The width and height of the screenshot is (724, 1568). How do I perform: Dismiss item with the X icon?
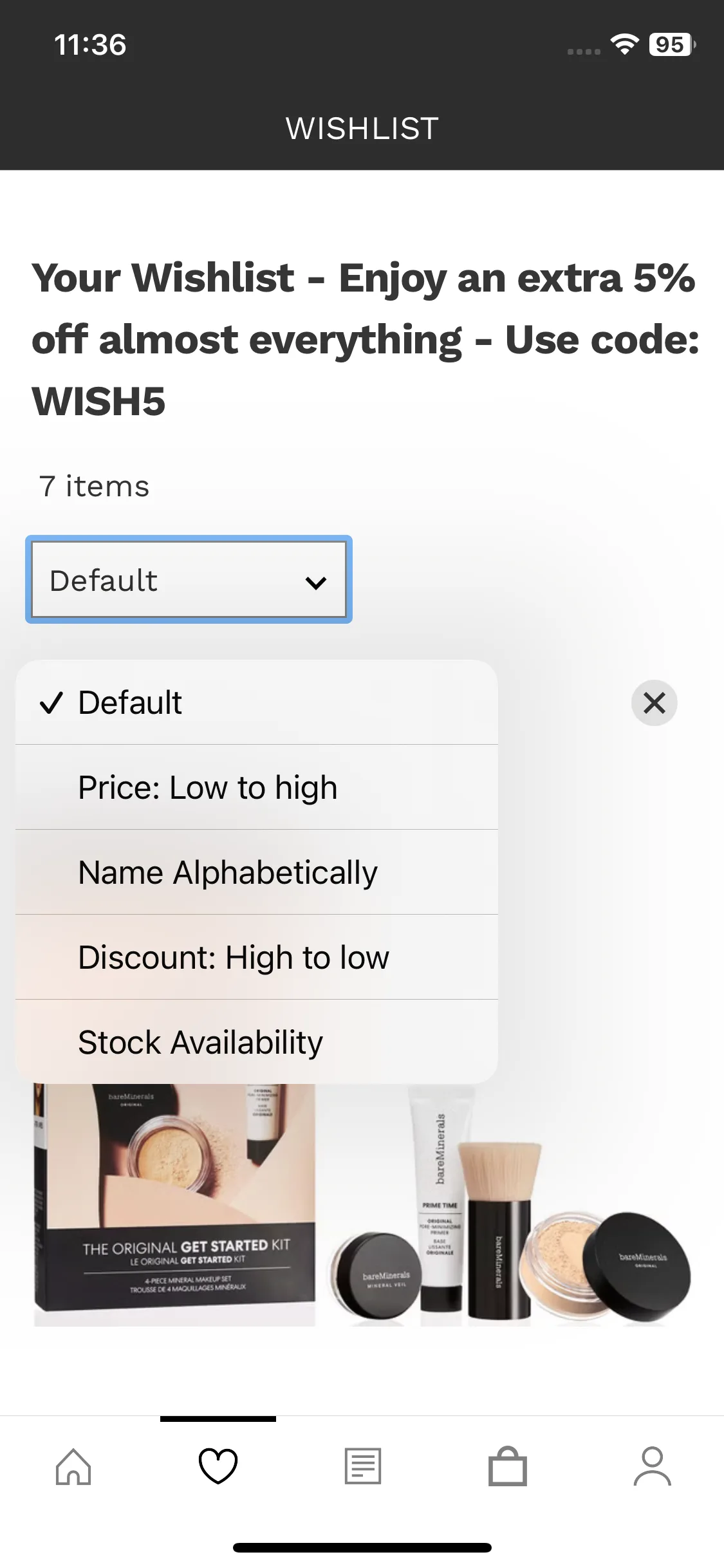pyautogui.click(x=654, y=703)
